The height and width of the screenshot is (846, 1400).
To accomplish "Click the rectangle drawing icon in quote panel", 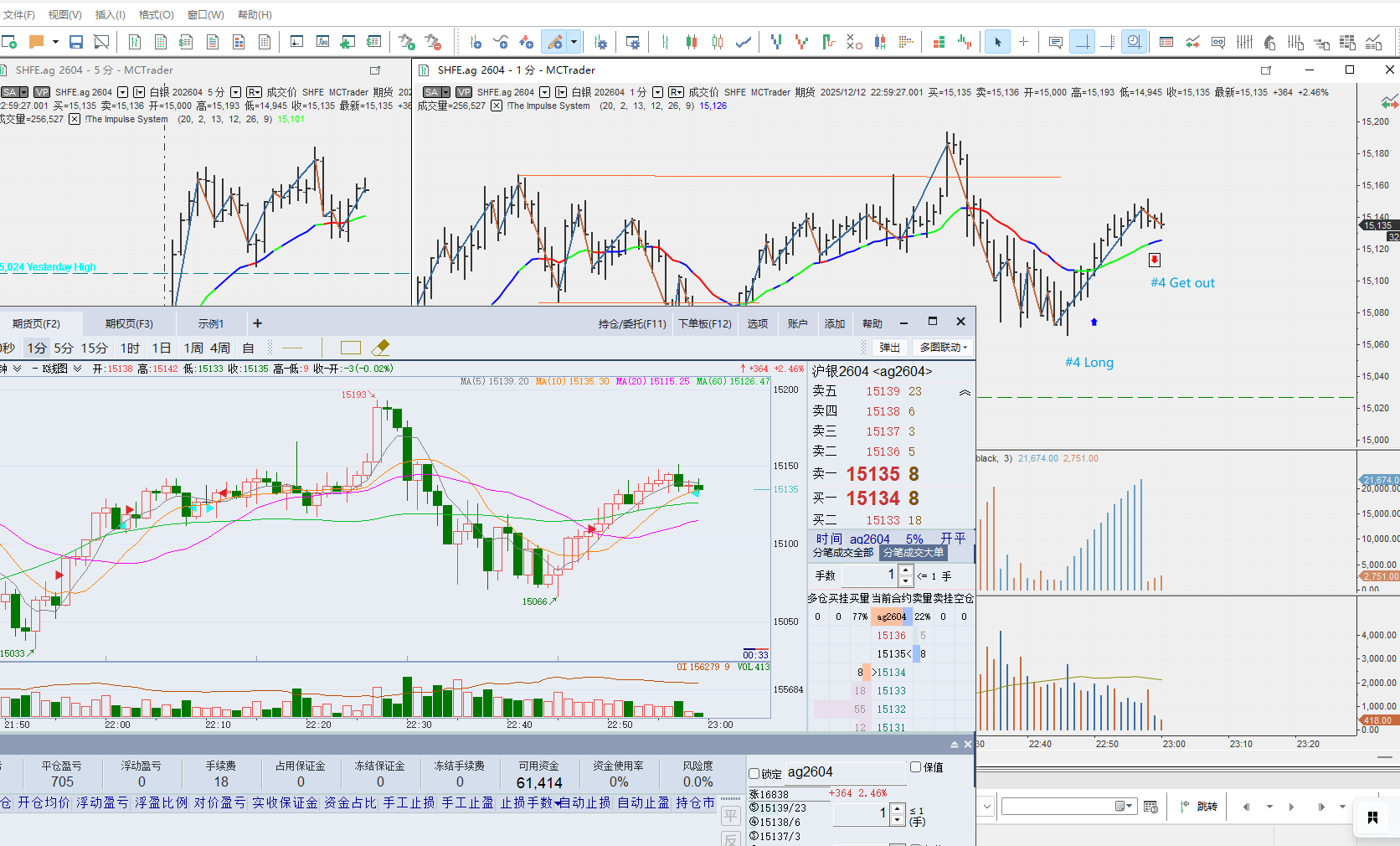I will (351, 348).
